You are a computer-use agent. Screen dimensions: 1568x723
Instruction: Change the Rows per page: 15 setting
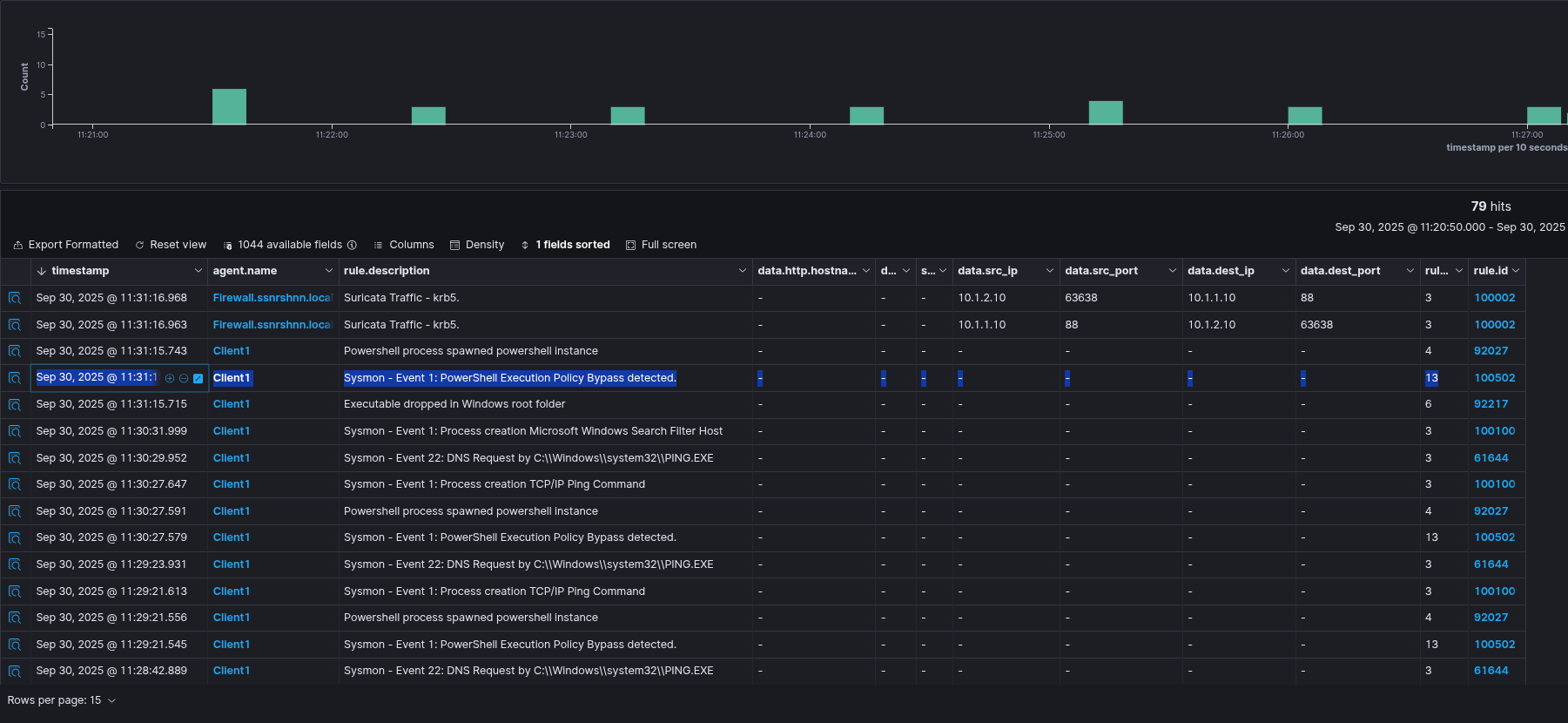coord(62,700)
